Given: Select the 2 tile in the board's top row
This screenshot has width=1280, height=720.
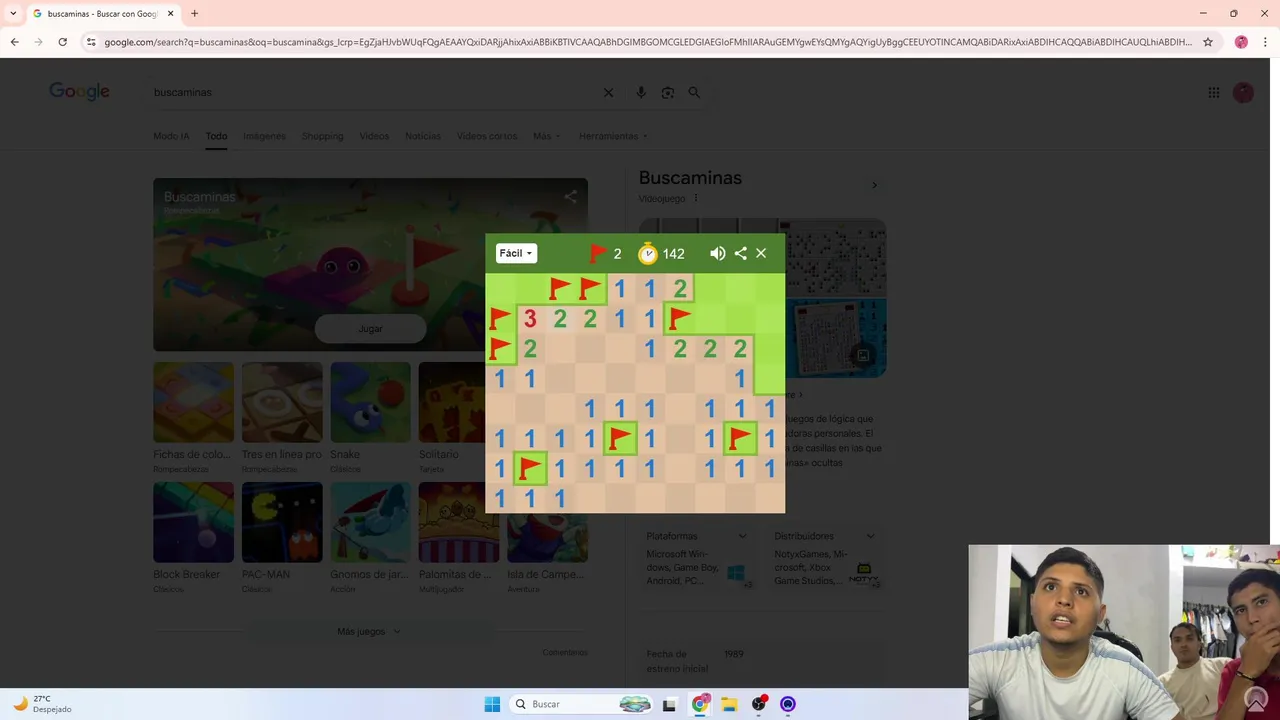Looking at the screenshot, I should coord(680,289).
